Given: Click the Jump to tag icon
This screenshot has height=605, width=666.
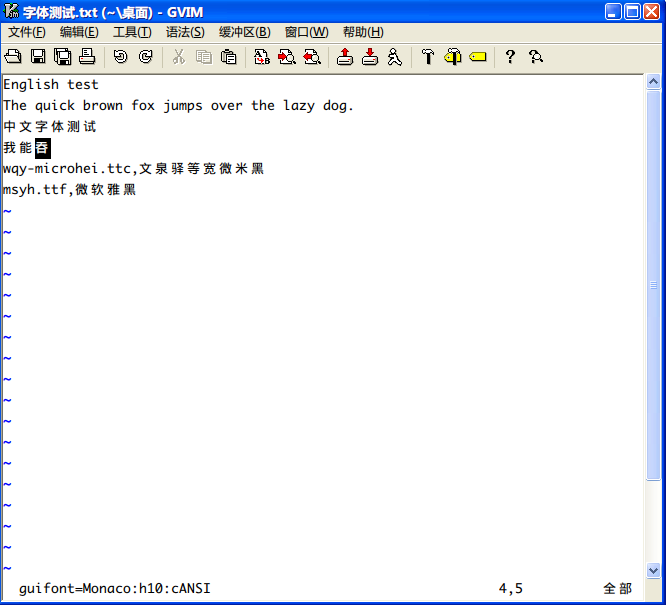Looking at the screenshot, I should (x=478, y=57).
